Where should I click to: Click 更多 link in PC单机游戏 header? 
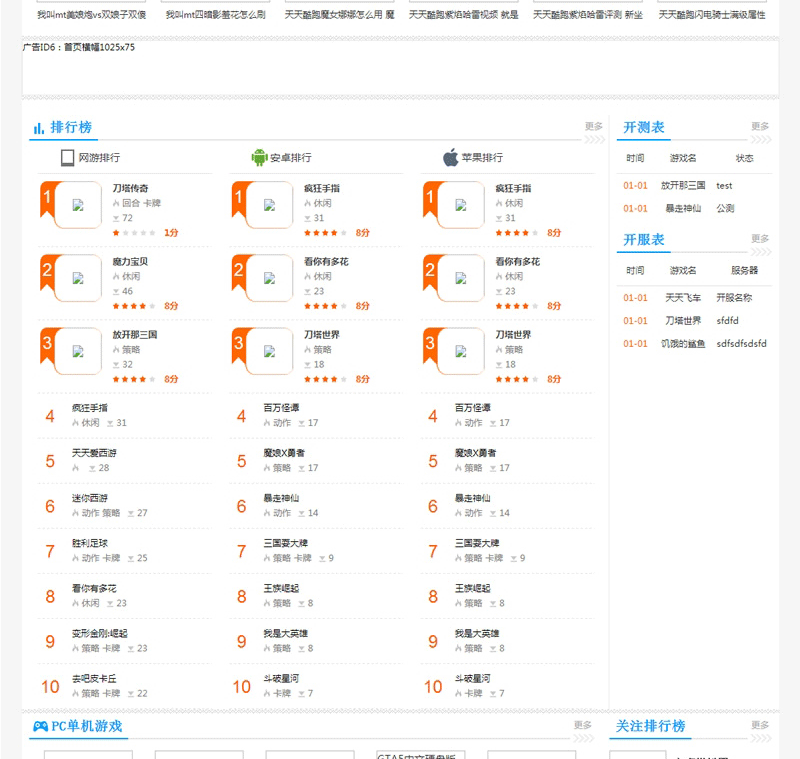pyautogui.click(x=583, y=725)
